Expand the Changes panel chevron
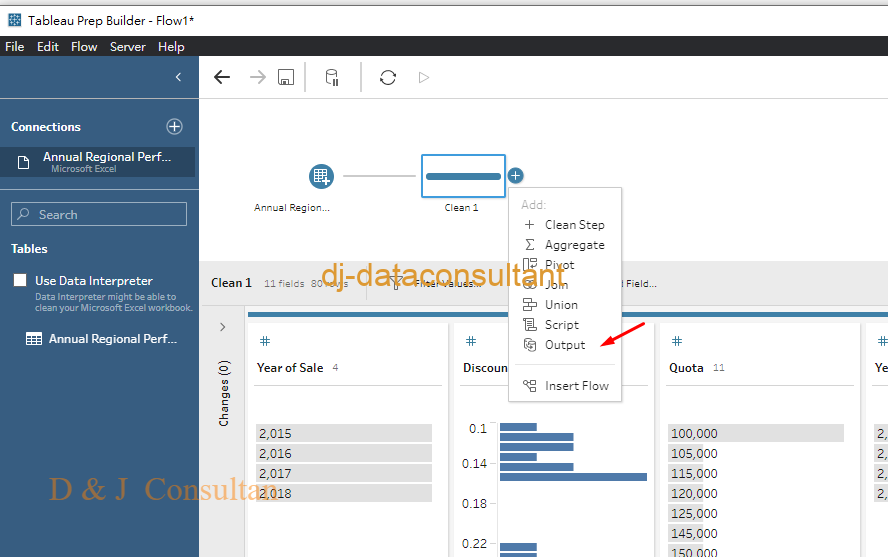This screenshot has height=557, width=888. [x=222, y=327]
